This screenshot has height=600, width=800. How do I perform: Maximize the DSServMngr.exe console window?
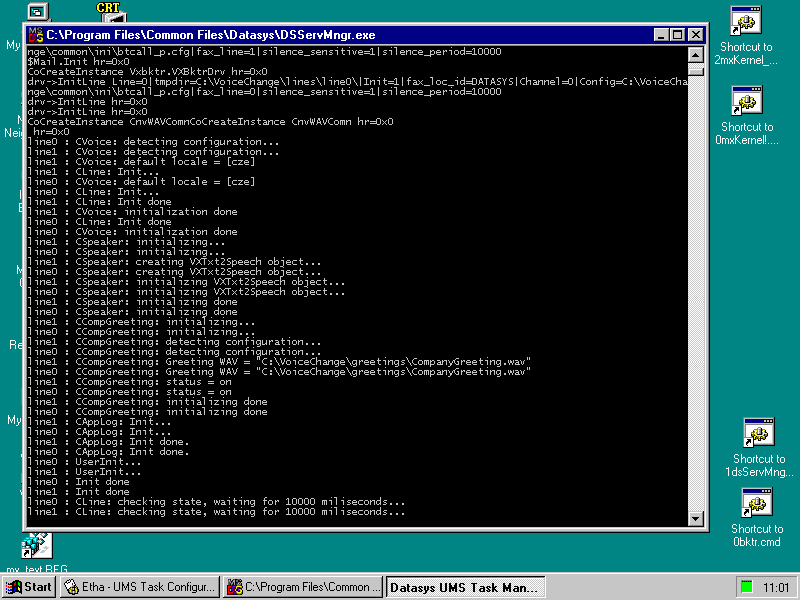(x=678, y=35)
